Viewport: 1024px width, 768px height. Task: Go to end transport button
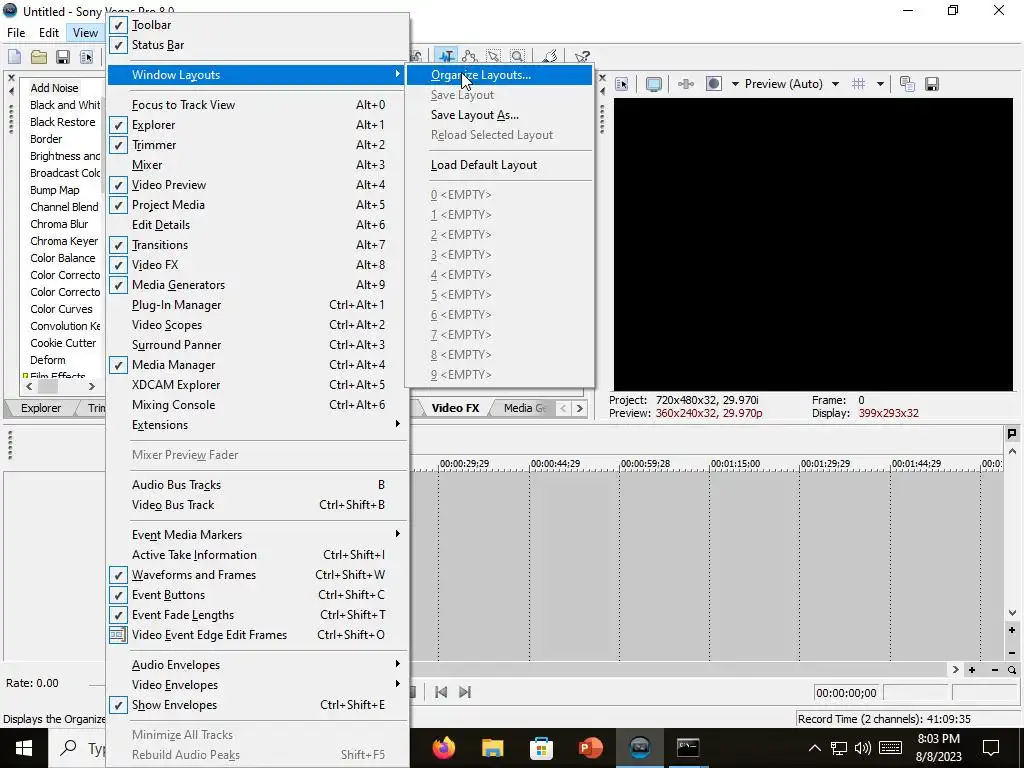[x=465, y=692]
